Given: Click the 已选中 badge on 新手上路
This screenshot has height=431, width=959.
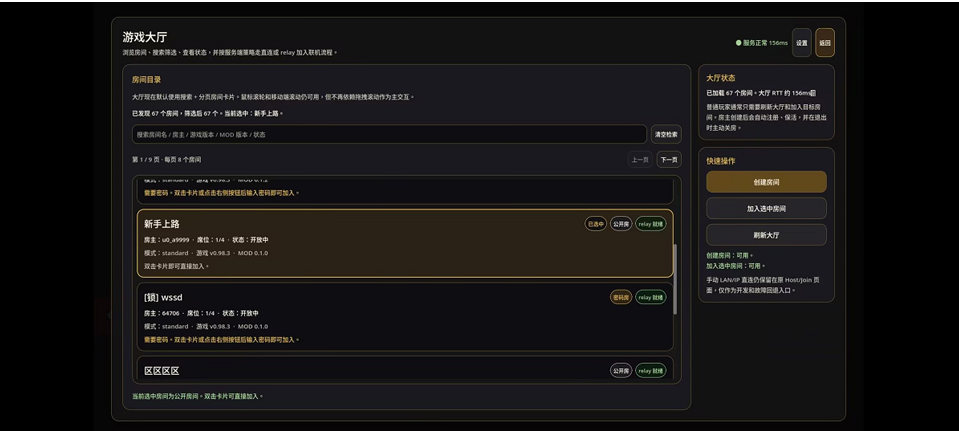Looking at the screenshot, I should [596, 224].
